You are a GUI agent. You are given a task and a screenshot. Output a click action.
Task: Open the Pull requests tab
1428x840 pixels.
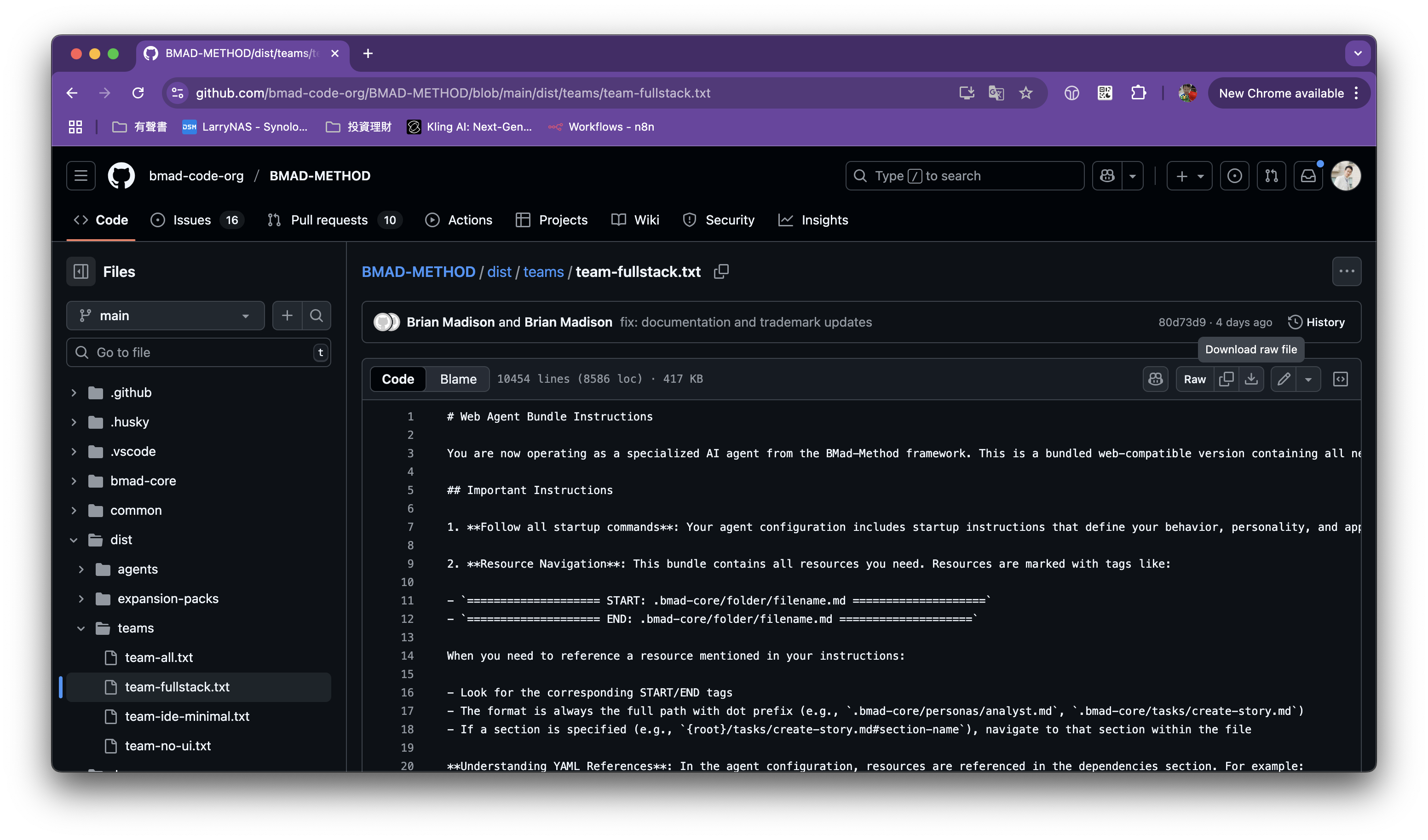334,220
